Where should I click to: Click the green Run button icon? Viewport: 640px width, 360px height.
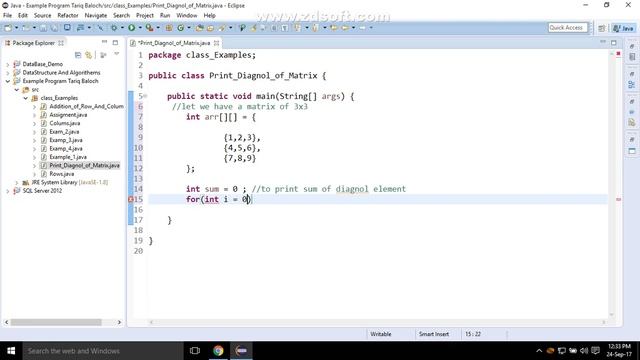click(131, 28)
